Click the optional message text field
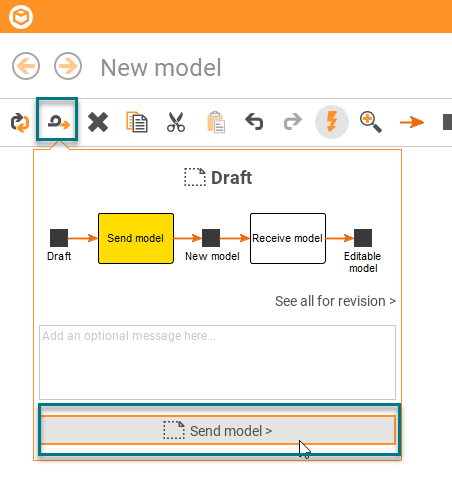 217,362
